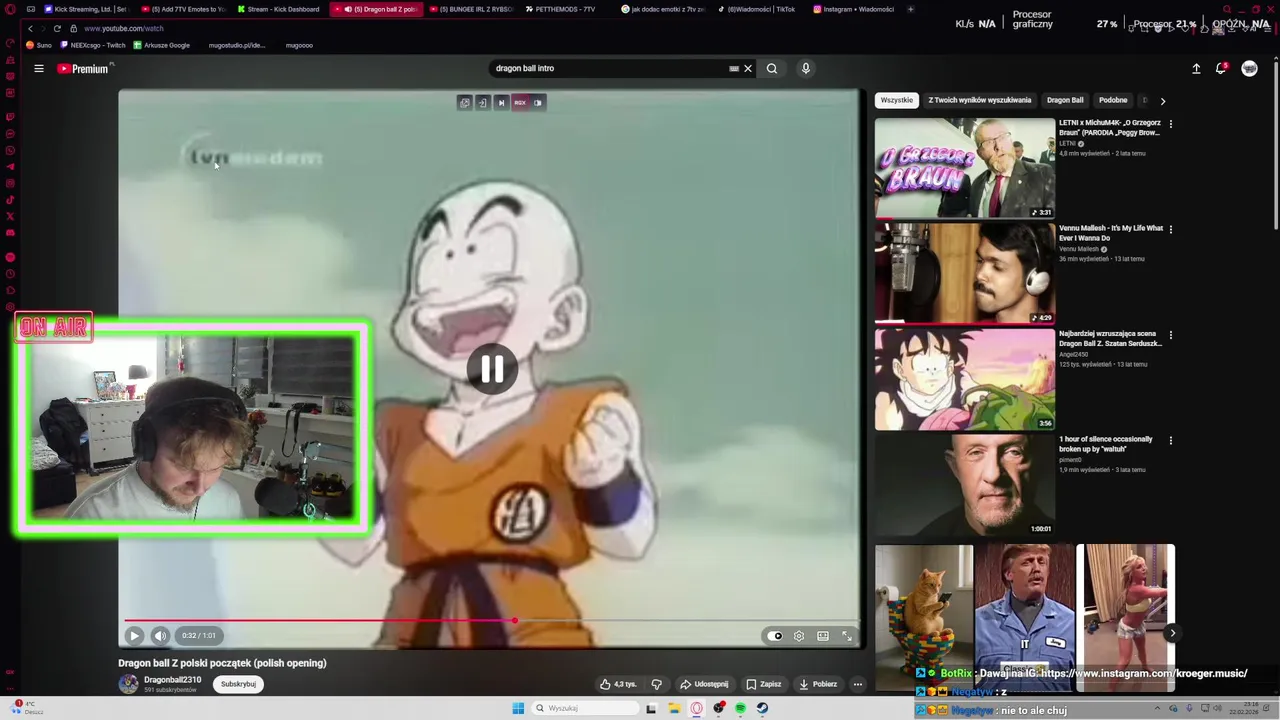This screenshot has height=720, width=1280.
Task: Open the Create upload icon
Action: 1196,69
